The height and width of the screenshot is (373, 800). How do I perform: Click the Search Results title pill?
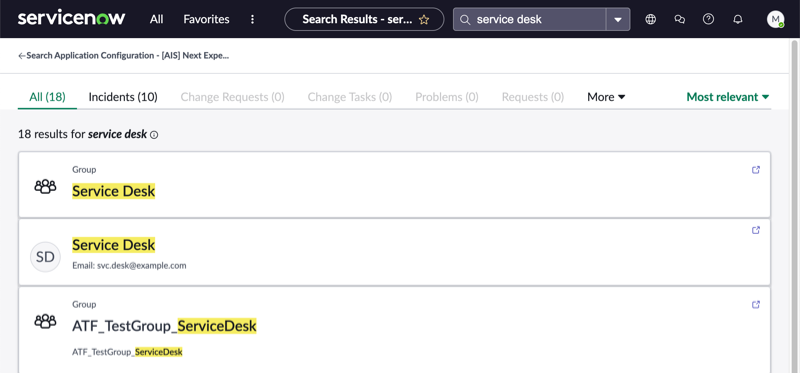click(x=364, y=19)
